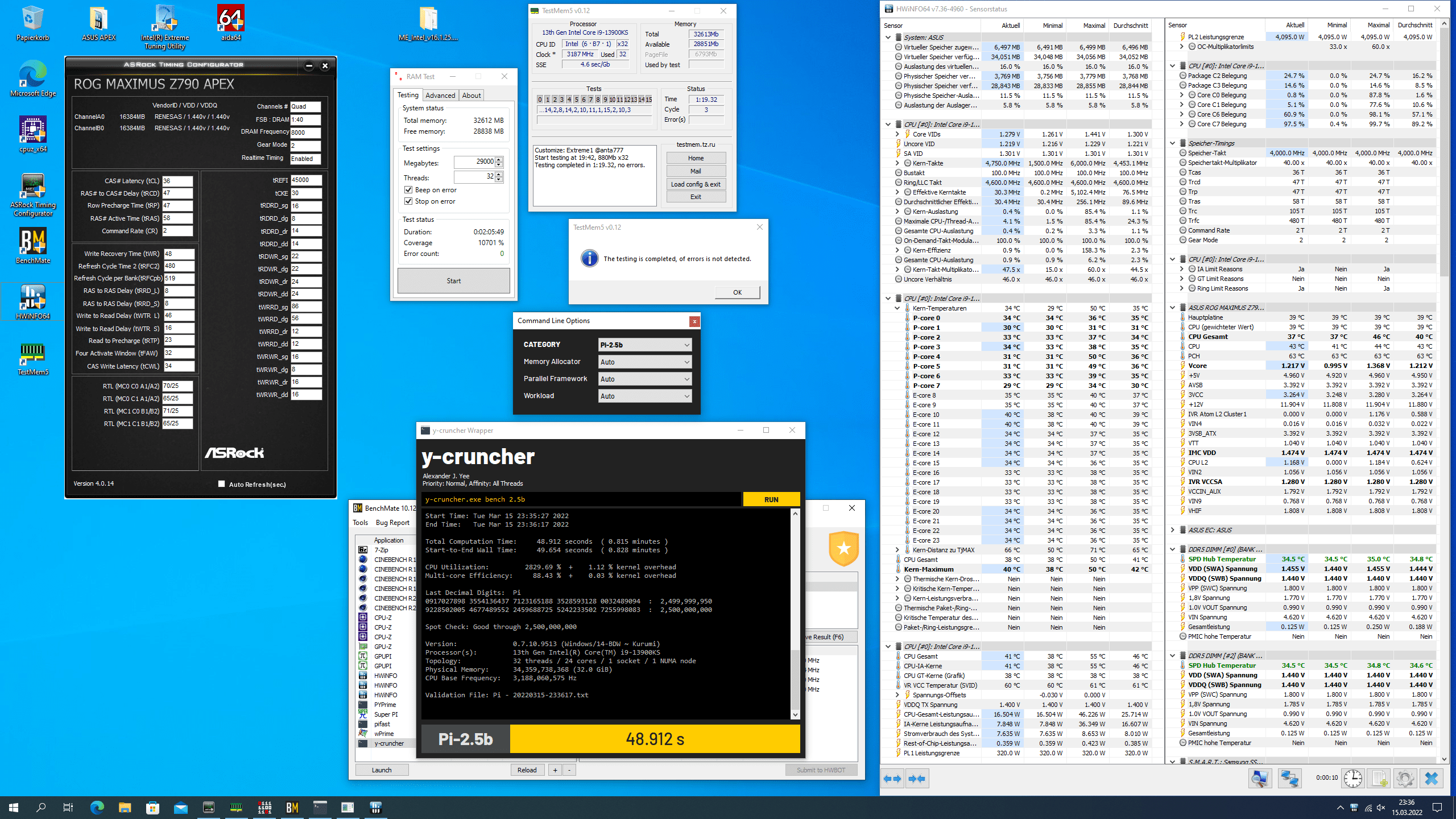
Task: Open Workload dropdown
Action: tap(645, 396)
